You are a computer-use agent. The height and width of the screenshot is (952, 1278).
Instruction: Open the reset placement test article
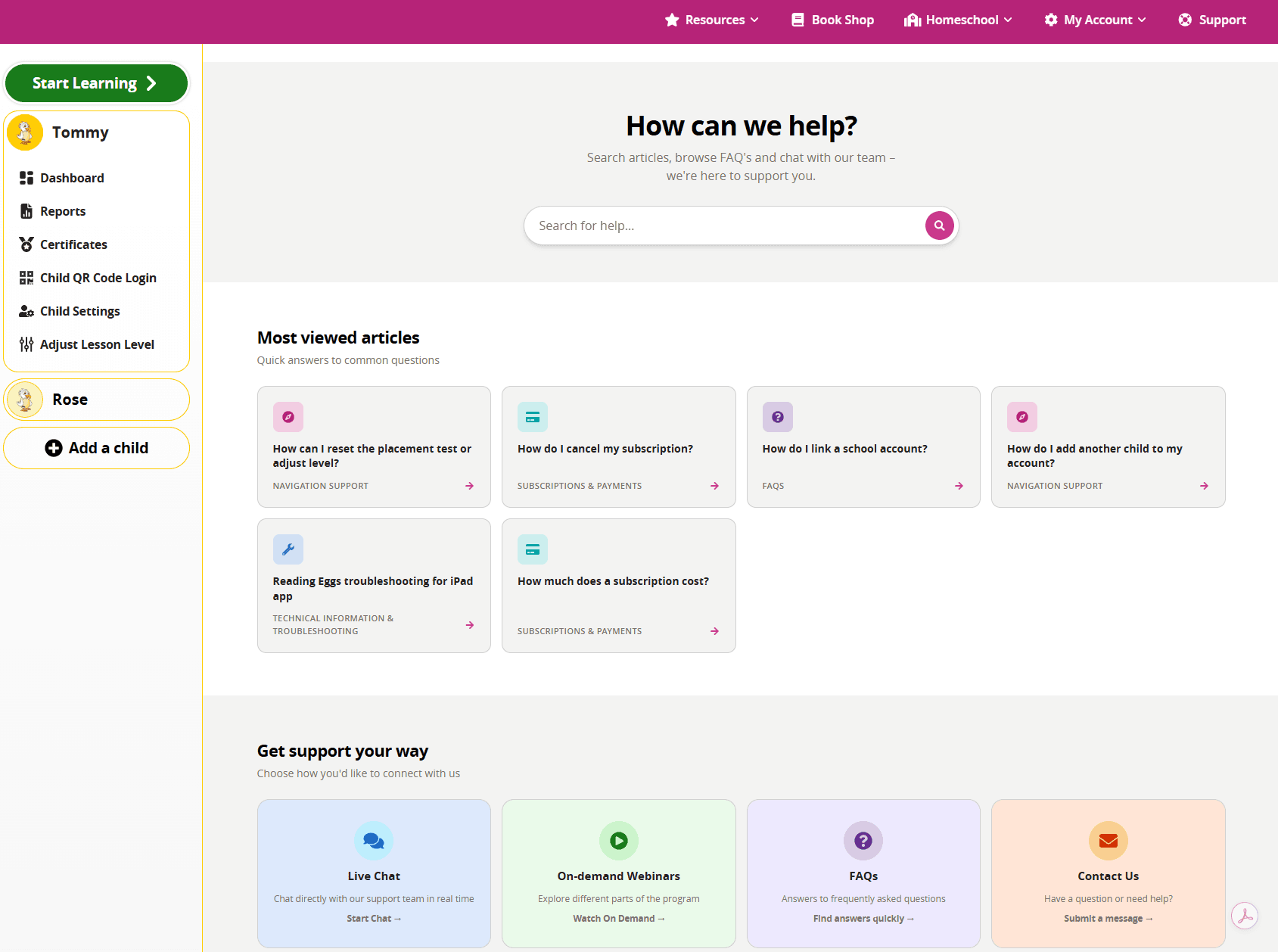pyautogui.click(x=374, y=446)
